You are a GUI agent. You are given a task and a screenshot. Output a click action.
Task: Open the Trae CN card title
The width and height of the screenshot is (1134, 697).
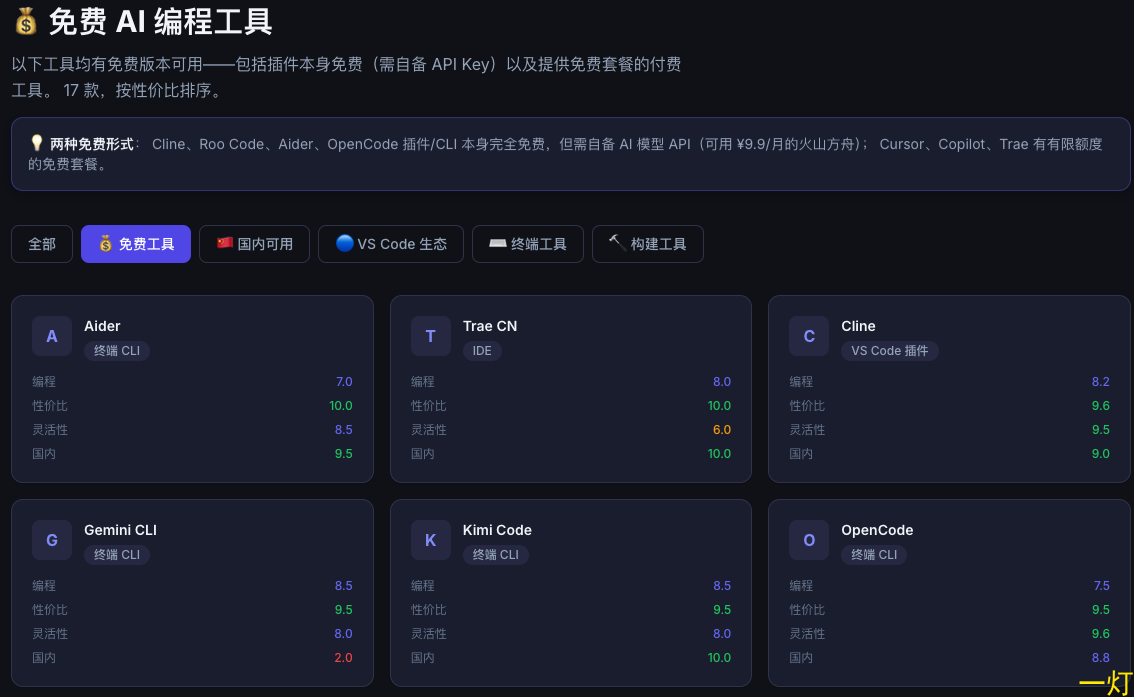tap(490, 326)
